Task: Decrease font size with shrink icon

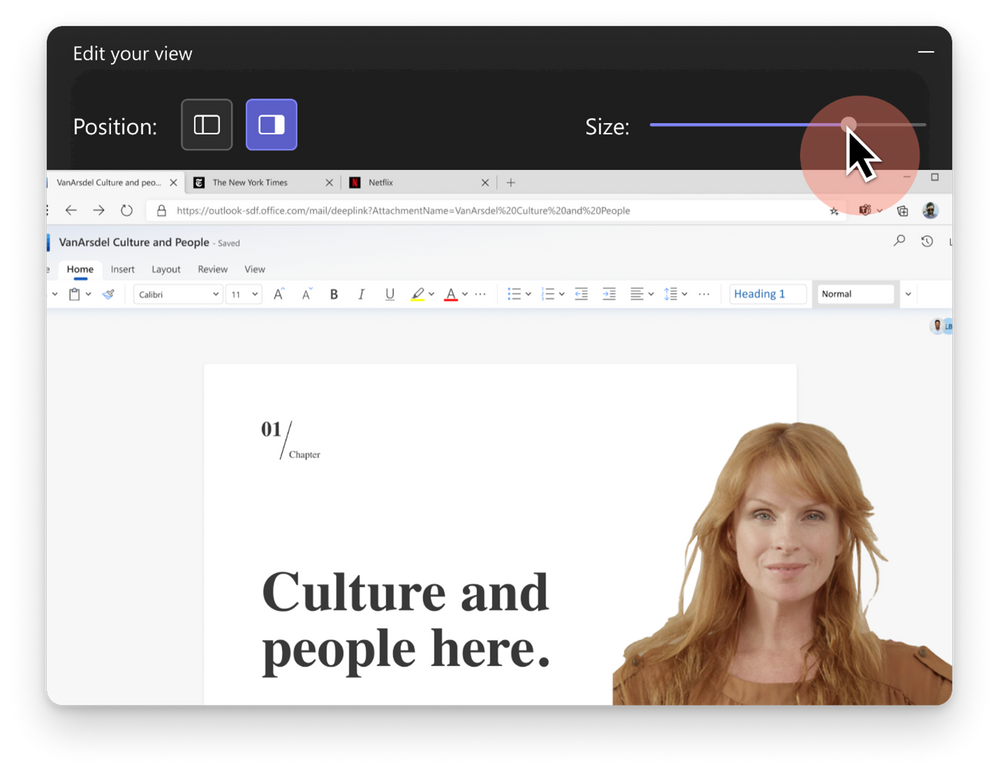Action: [307, 294]
